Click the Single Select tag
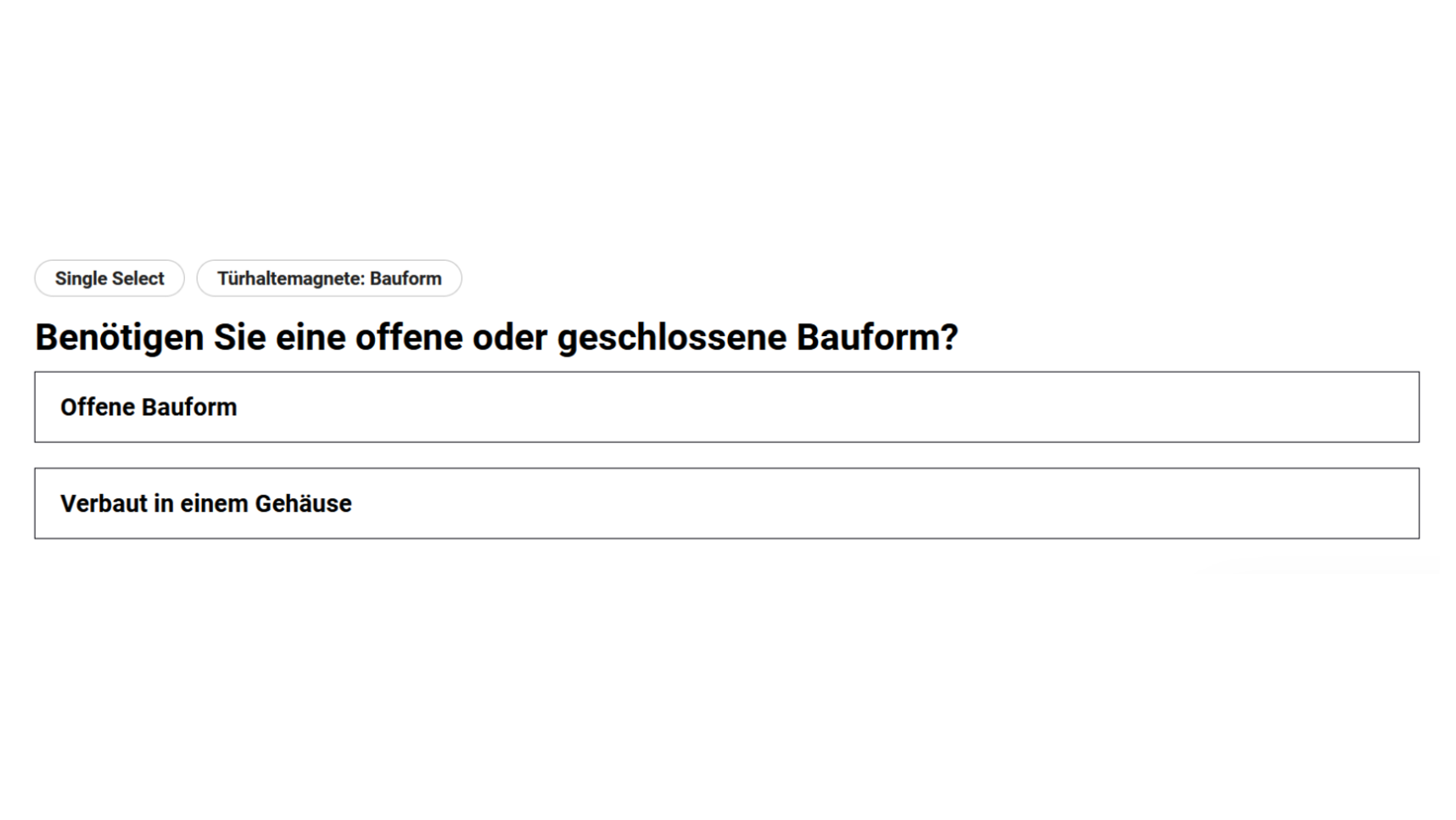This screenshot has width=1456, height=820. [109, 278]
